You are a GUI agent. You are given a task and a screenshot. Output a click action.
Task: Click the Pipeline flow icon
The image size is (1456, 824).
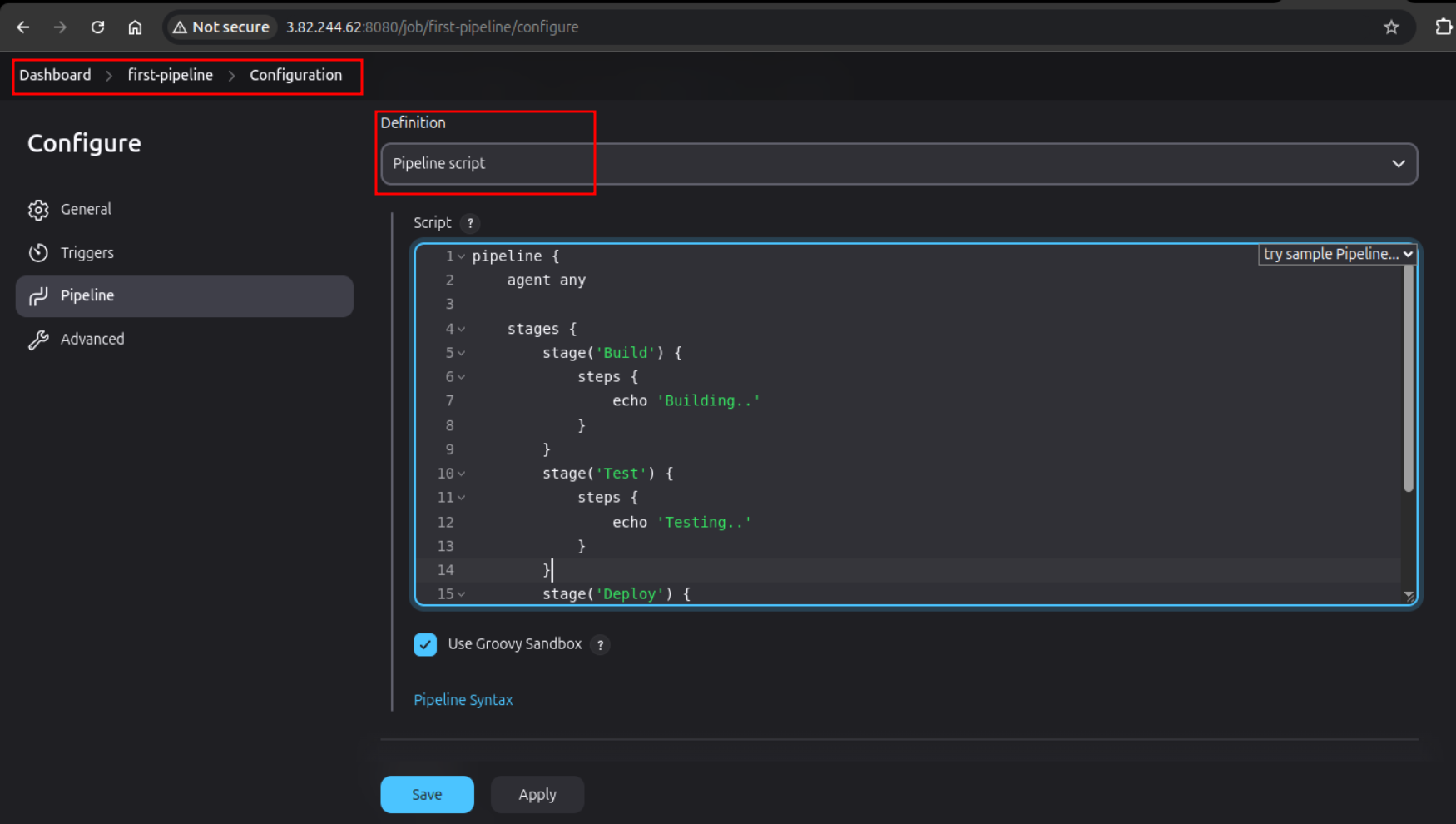[x=38, y=296]
